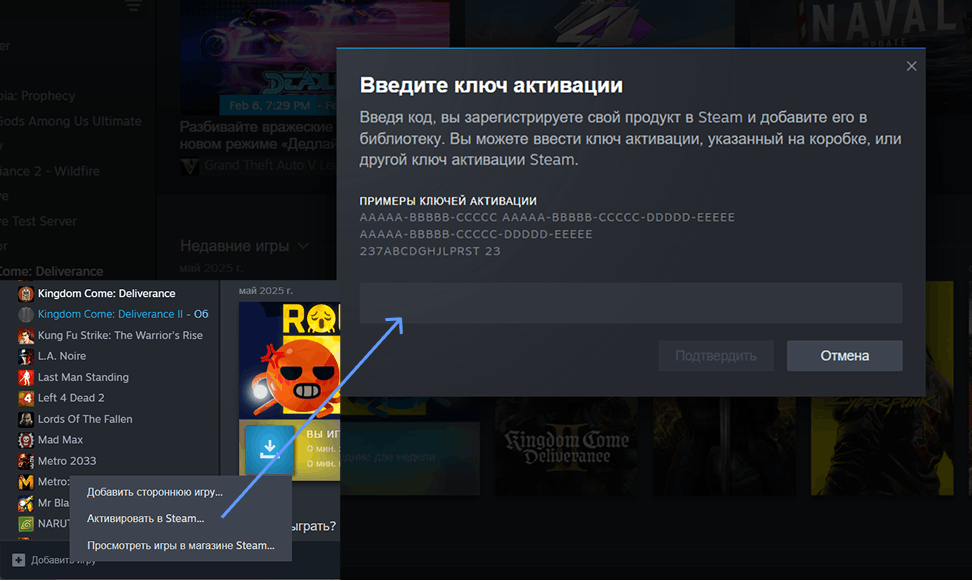Image resolution: width=972 pixels, height=581 pixels.
Task: Click the L.A. Noire game icon
Action: tap(25, 355)
